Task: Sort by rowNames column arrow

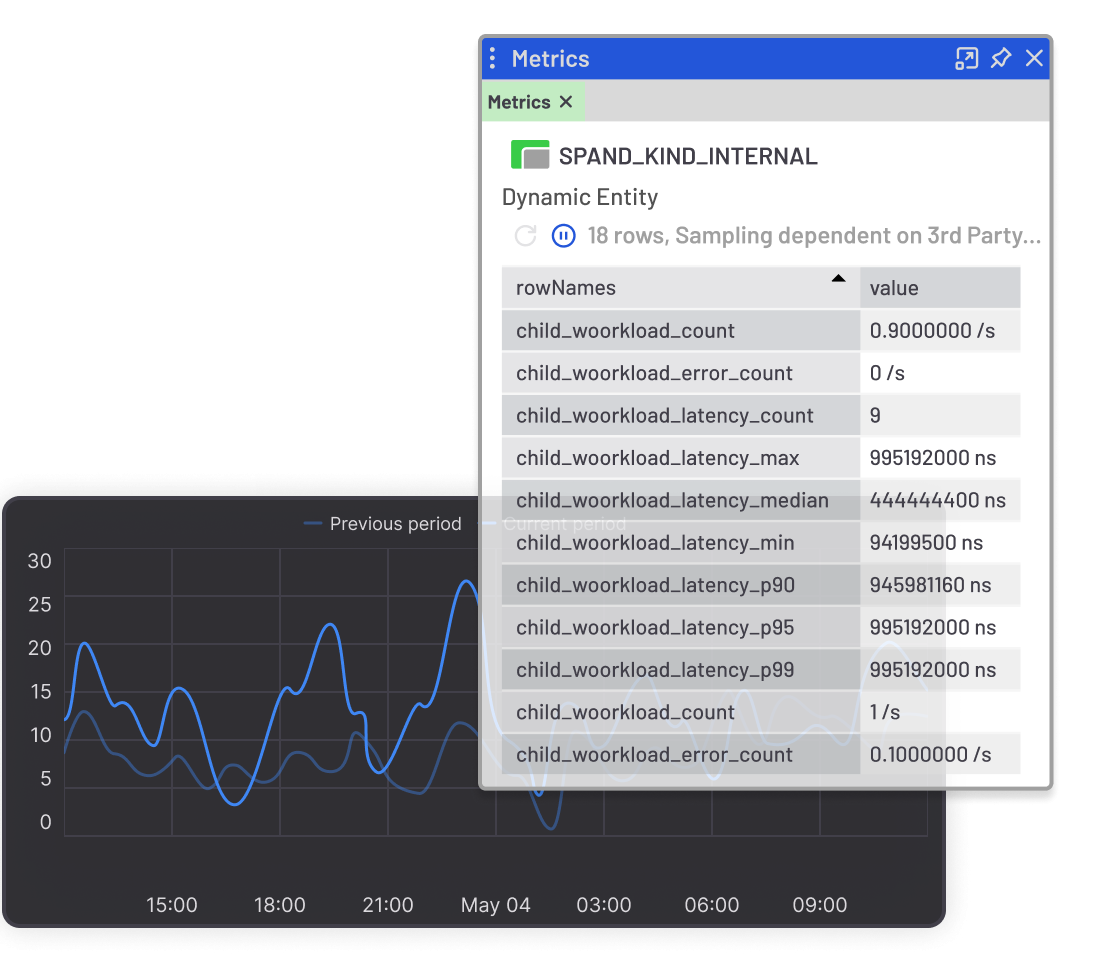Action: 838,279
